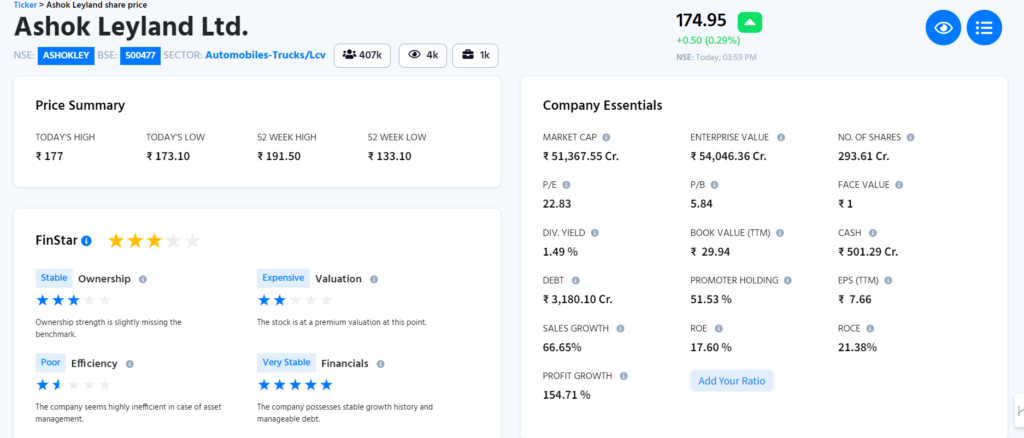Click today's low value ₹ 173.10
The width and height of the screenshot is (1024, 438).
[x=168, y=157]
